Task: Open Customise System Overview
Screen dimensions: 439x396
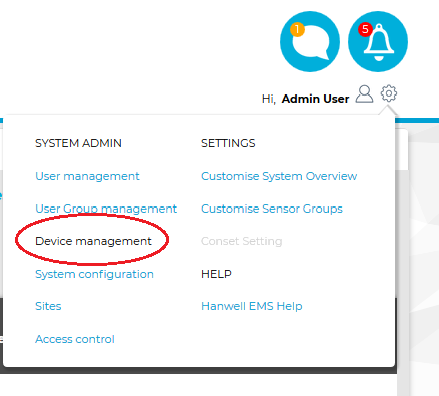Action: (279, 176)
